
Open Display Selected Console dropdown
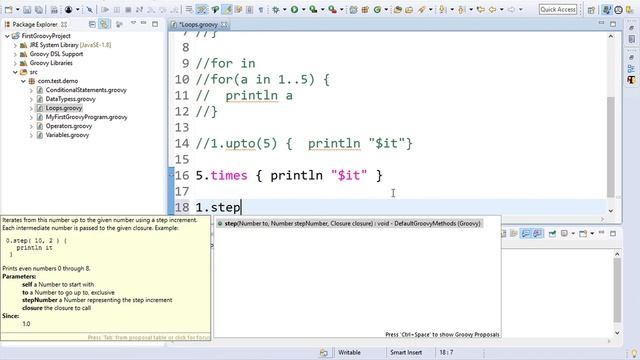click(x=573, y=233)
